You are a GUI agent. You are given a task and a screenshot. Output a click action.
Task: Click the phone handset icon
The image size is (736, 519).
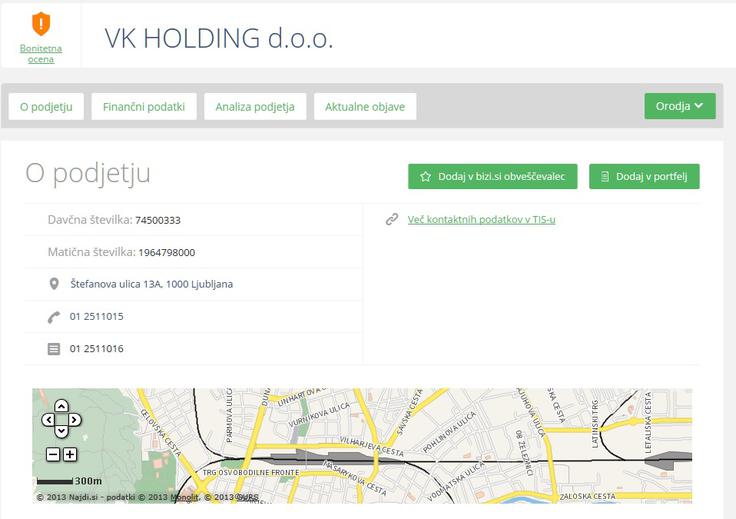coord(54,317)
